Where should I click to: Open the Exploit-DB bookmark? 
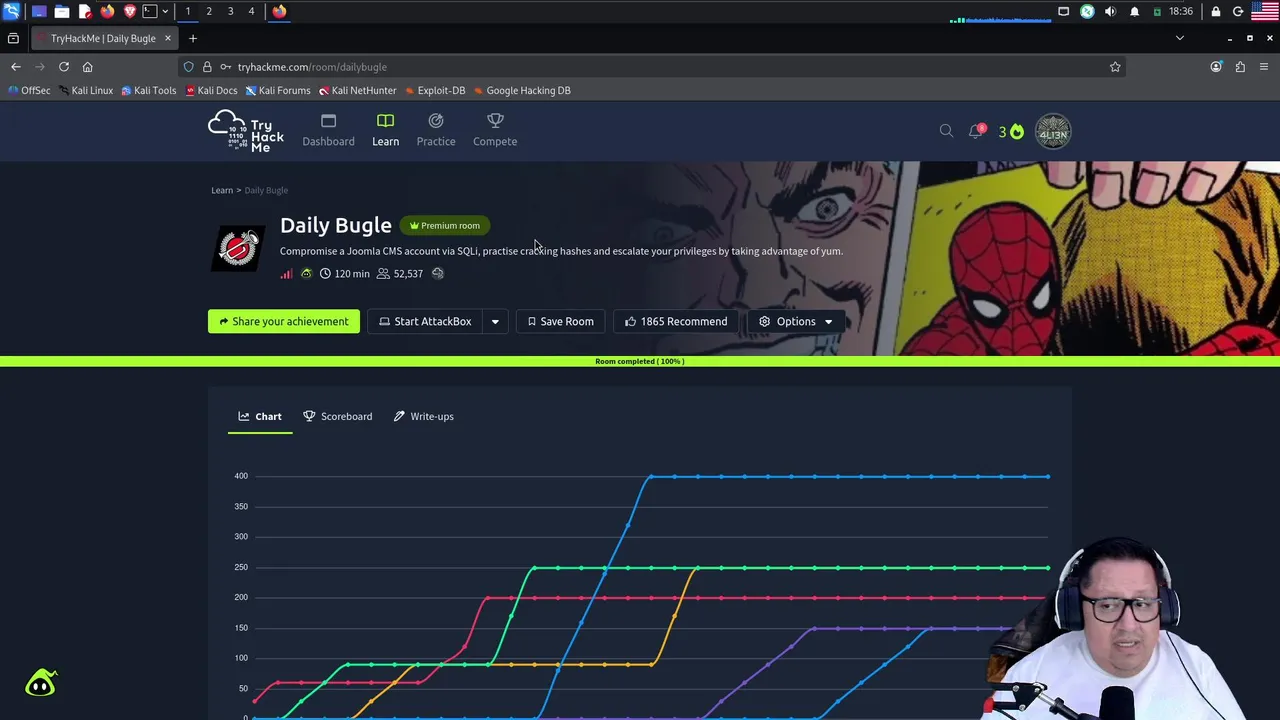click(435, 90)
